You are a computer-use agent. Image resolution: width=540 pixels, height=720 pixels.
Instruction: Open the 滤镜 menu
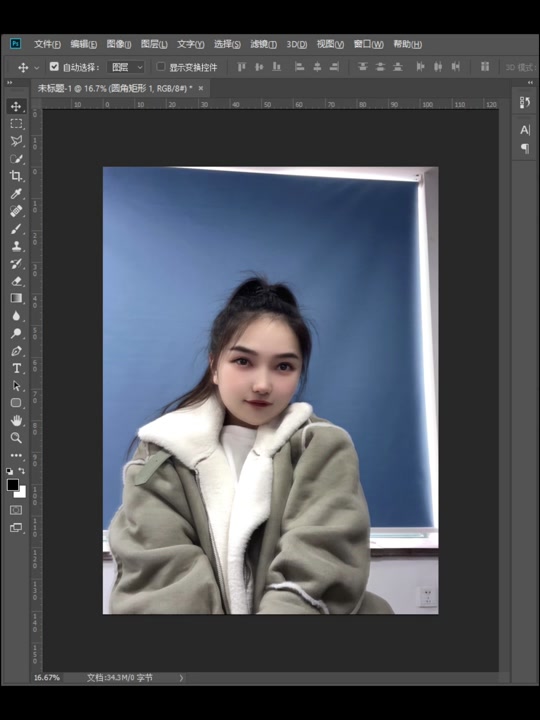[x=263, y=44]
